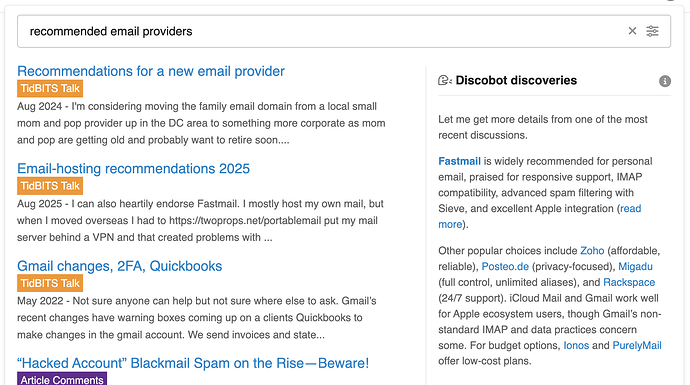Click the Article Comments category badge
Screen dimensions: 690x385
click(62, 379)
